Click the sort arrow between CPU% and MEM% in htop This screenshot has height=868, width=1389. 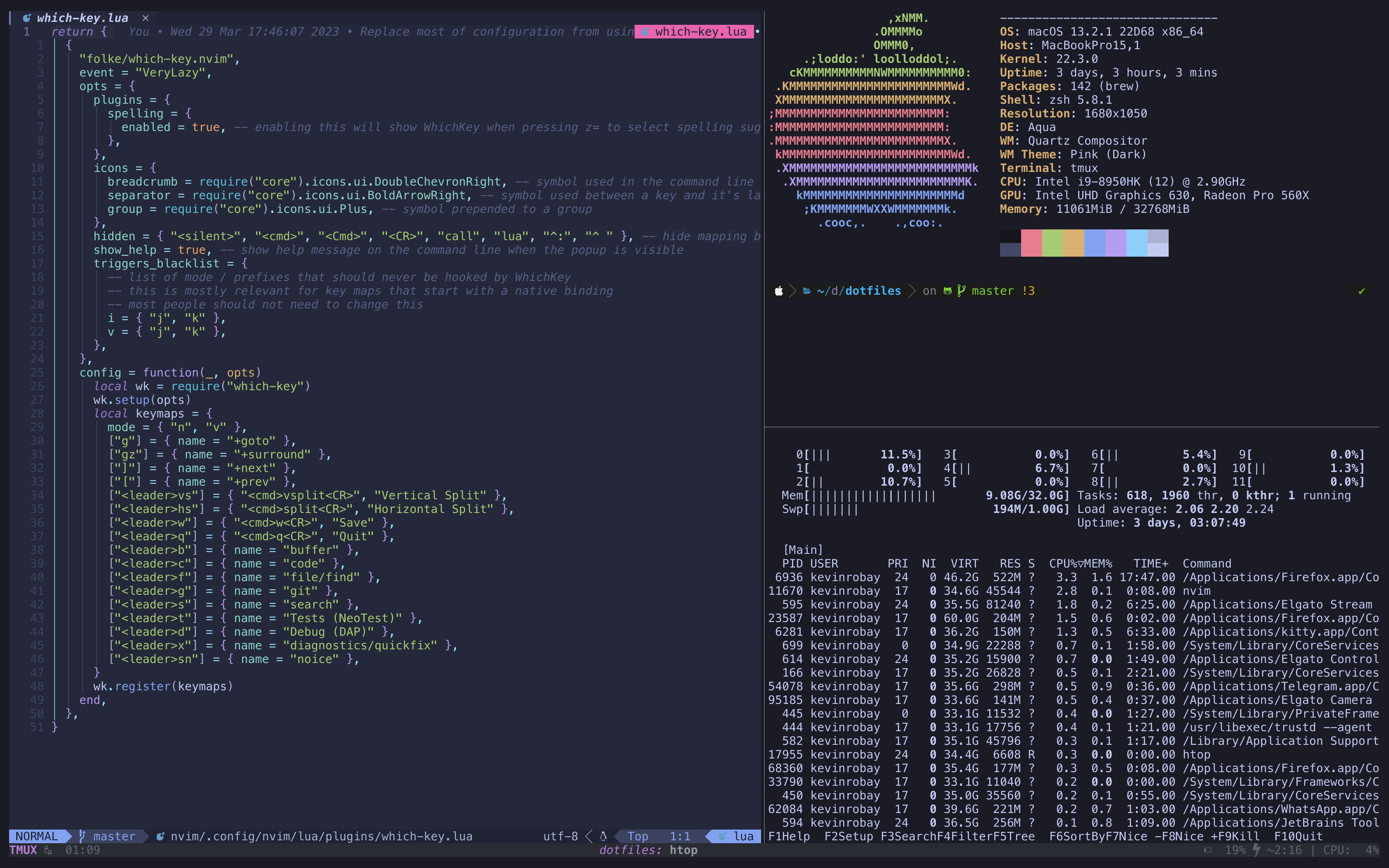point(1081,564)
